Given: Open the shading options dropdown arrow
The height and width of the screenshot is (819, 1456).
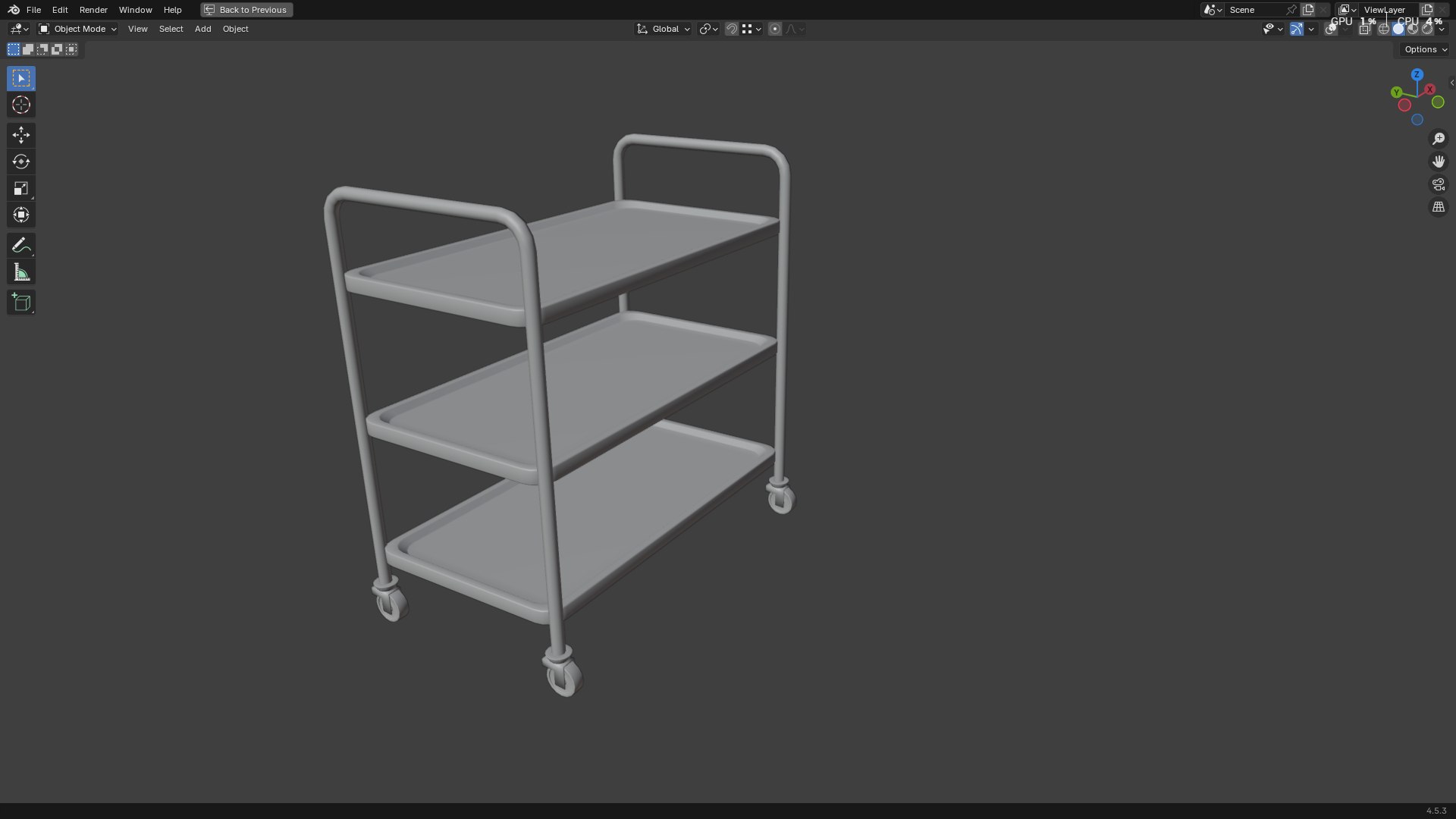Looking at the screenshot, I should [x=1442, y=29].
